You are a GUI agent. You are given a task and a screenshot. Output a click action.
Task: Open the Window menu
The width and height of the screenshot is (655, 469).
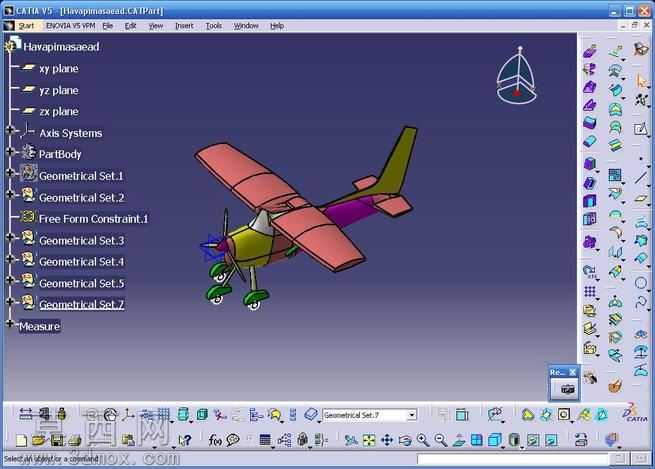(246, 26)
